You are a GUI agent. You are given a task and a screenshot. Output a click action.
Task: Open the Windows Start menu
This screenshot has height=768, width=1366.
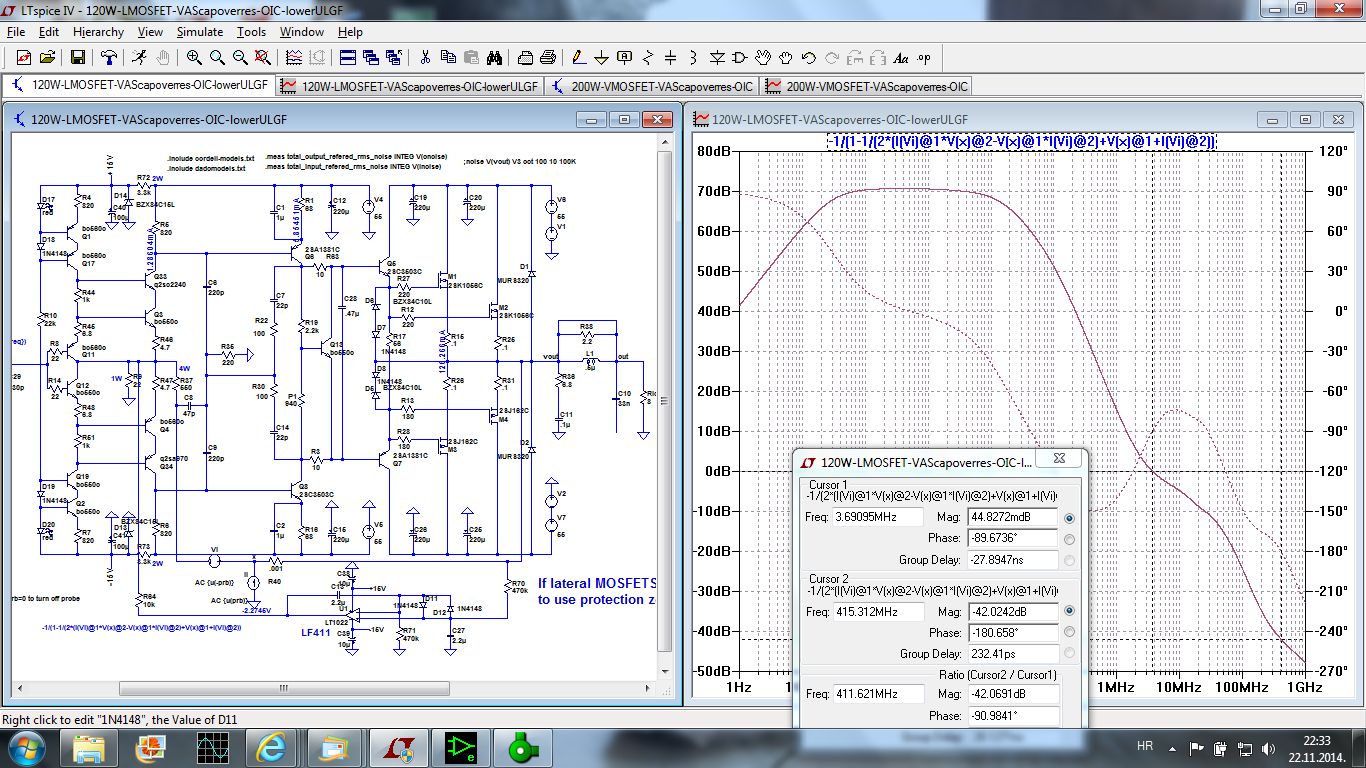point(25,747)
